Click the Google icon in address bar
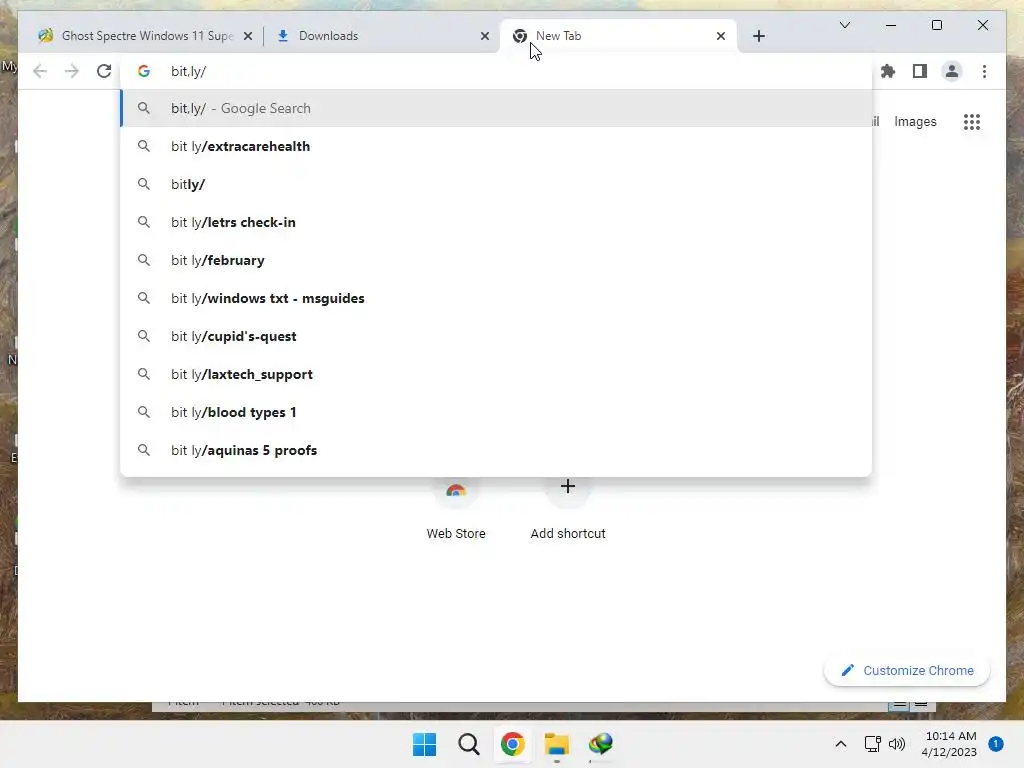 pos(144,71)
